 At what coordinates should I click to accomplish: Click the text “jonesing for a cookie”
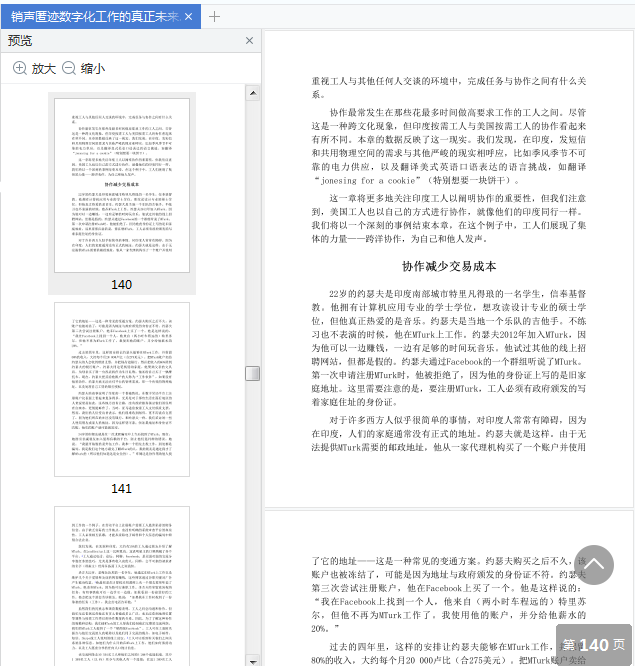click(367, 181)
